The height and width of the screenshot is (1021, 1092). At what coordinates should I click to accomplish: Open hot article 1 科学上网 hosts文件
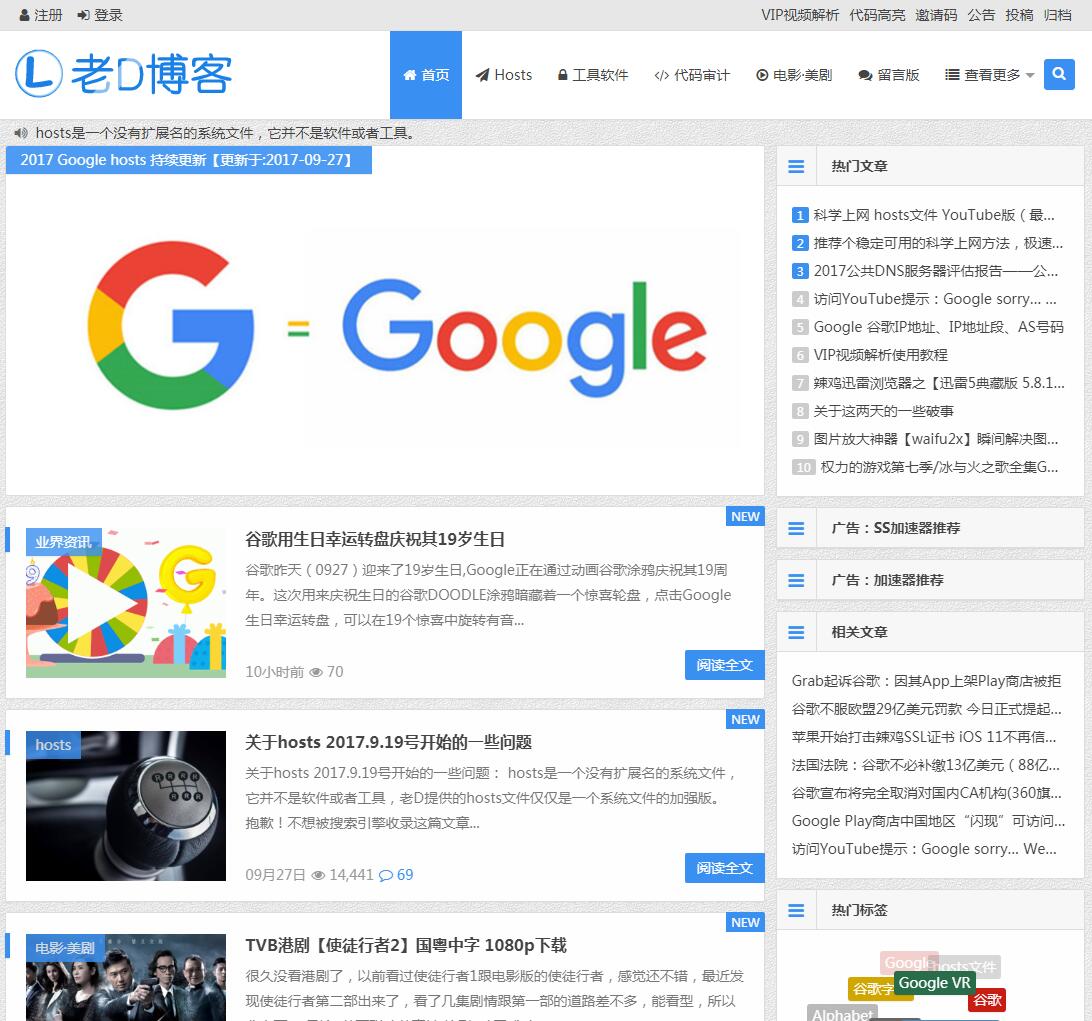(x=934, y=215)
